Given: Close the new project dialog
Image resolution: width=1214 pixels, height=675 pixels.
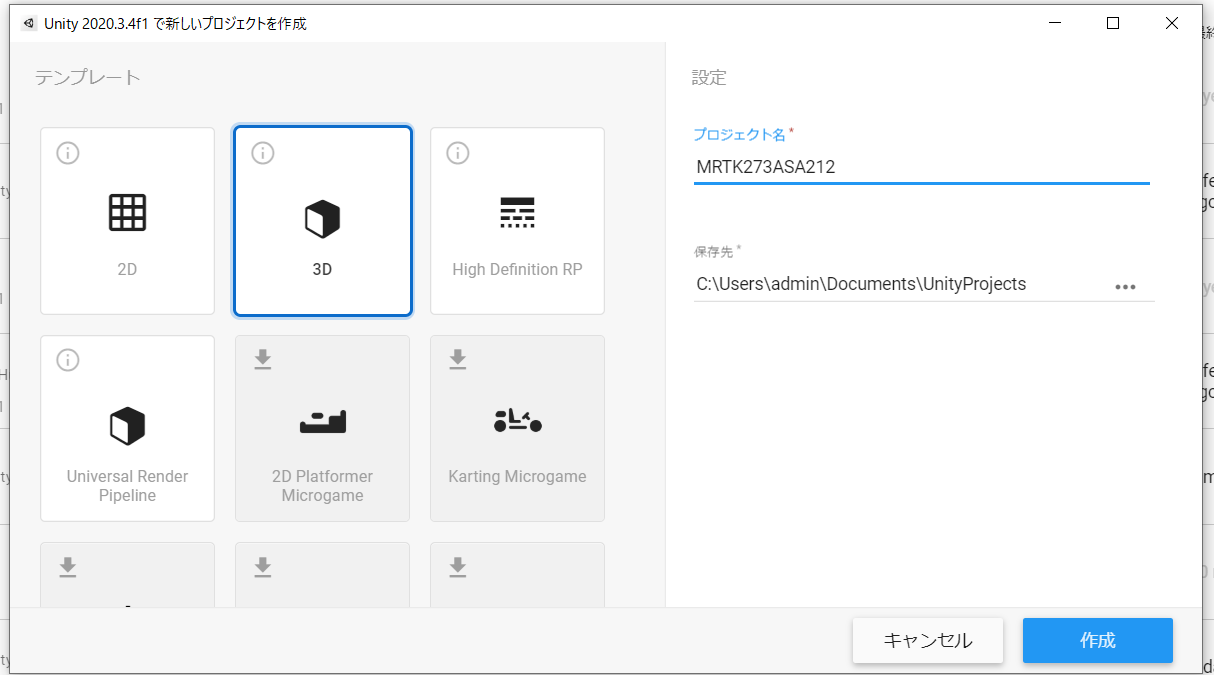Looking at the screenshot, I should (1172, 23).
